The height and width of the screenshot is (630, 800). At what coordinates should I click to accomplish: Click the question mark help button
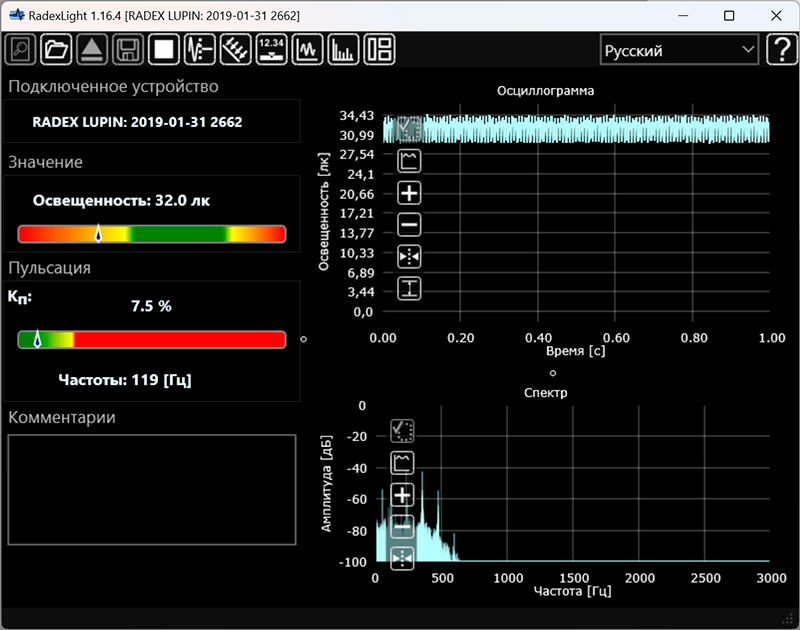coord(781,50)
